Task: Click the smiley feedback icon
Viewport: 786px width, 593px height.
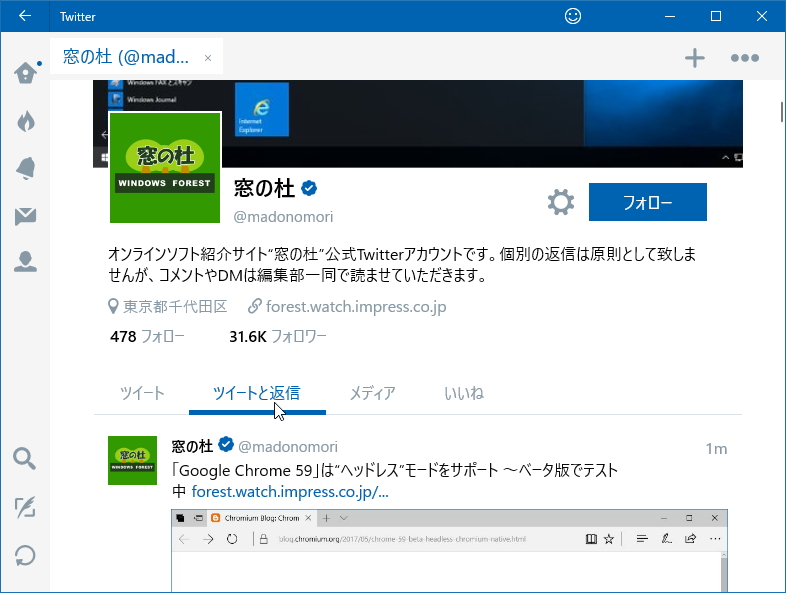Action: [x=573, y=16]
